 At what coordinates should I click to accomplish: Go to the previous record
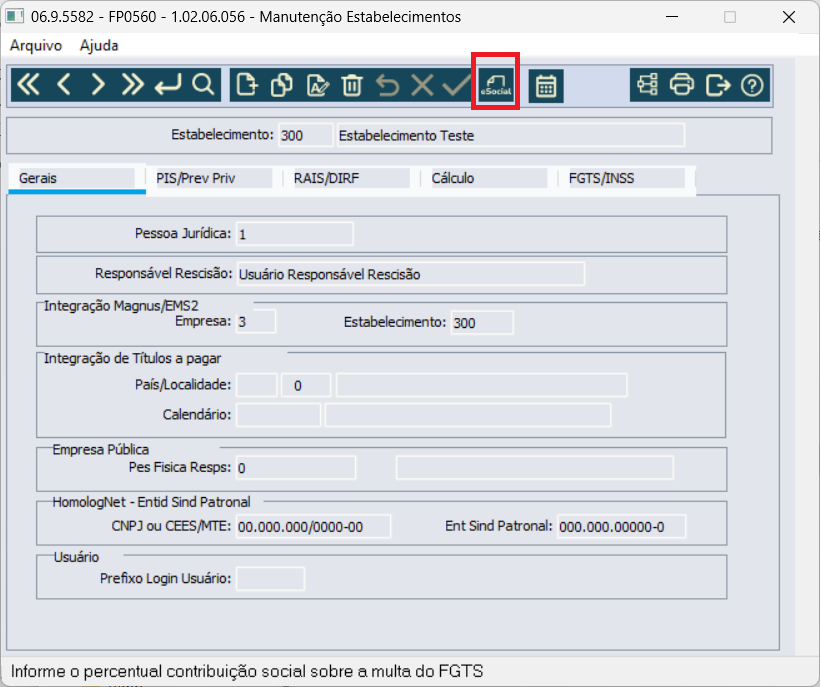click(x=63, y=84)
